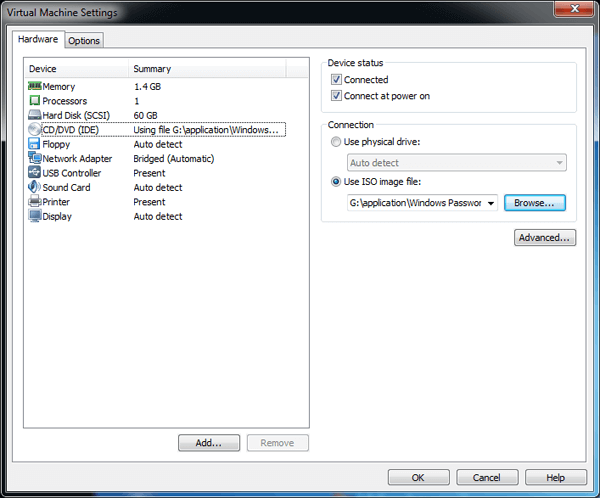Select the USB Controller row label
Image resolution: width=600 pixels, height=498 pixels.
click(x=72, y=173)
